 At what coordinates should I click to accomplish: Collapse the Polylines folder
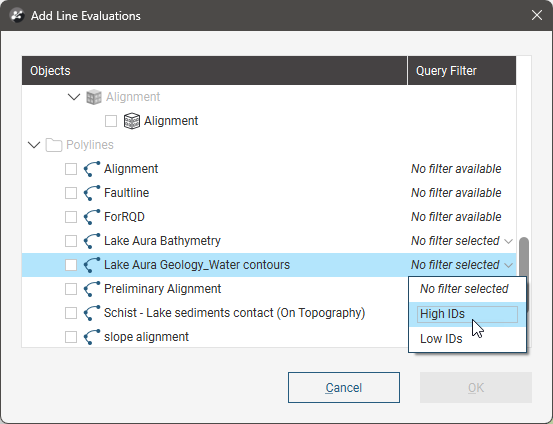[x=34, y=145]
